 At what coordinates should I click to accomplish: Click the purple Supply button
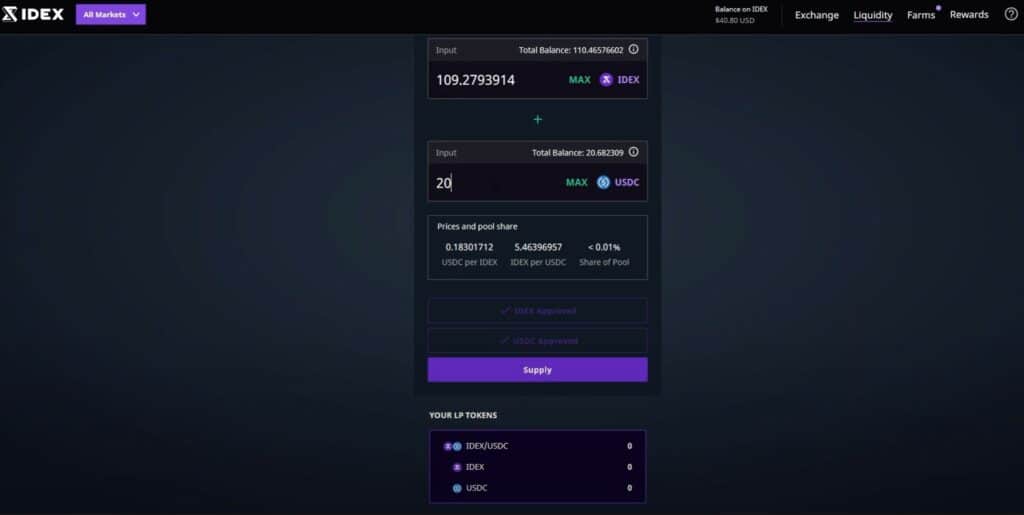537,370
